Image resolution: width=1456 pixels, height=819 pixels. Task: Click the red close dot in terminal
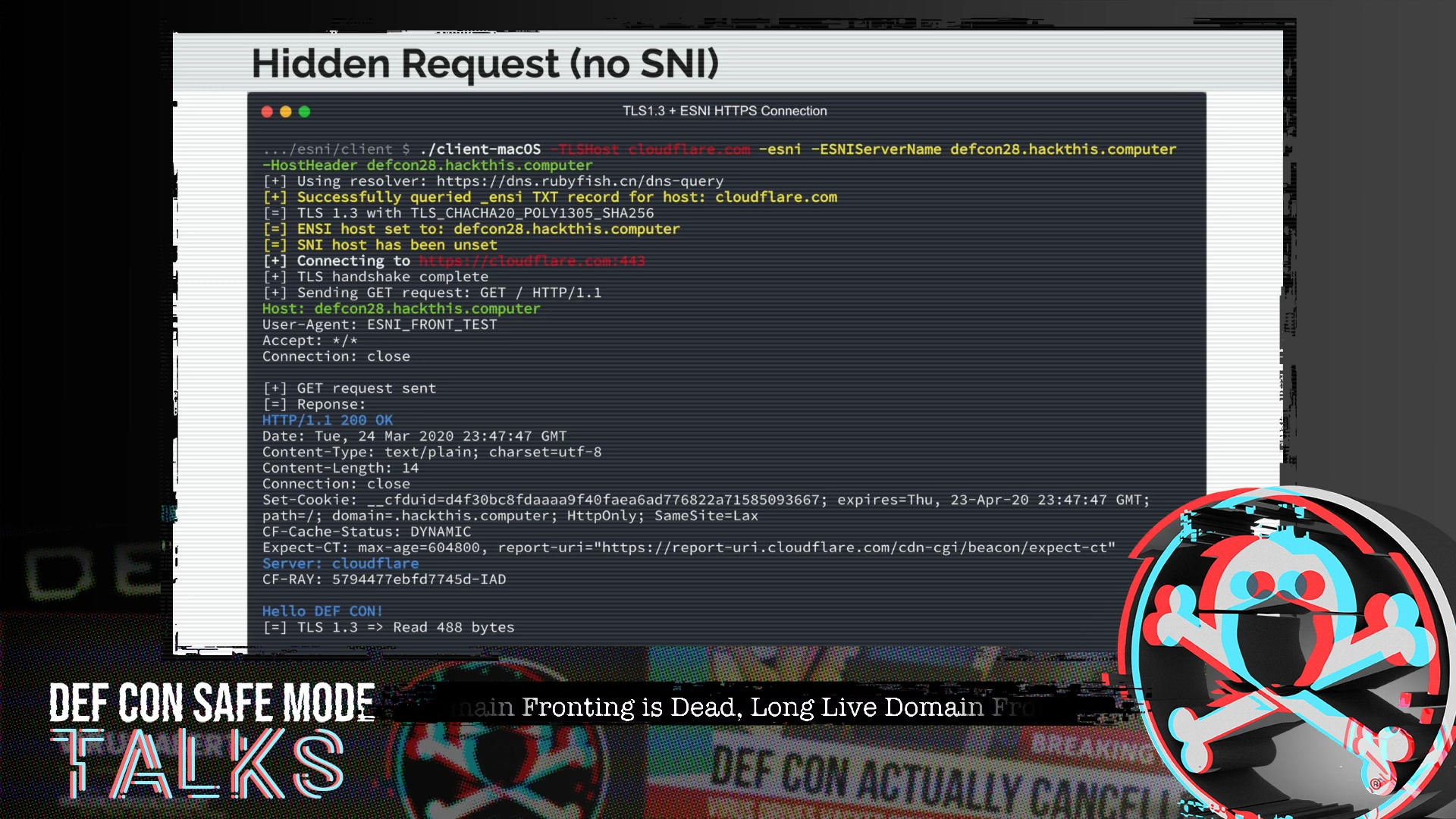[x=267, y=111]
